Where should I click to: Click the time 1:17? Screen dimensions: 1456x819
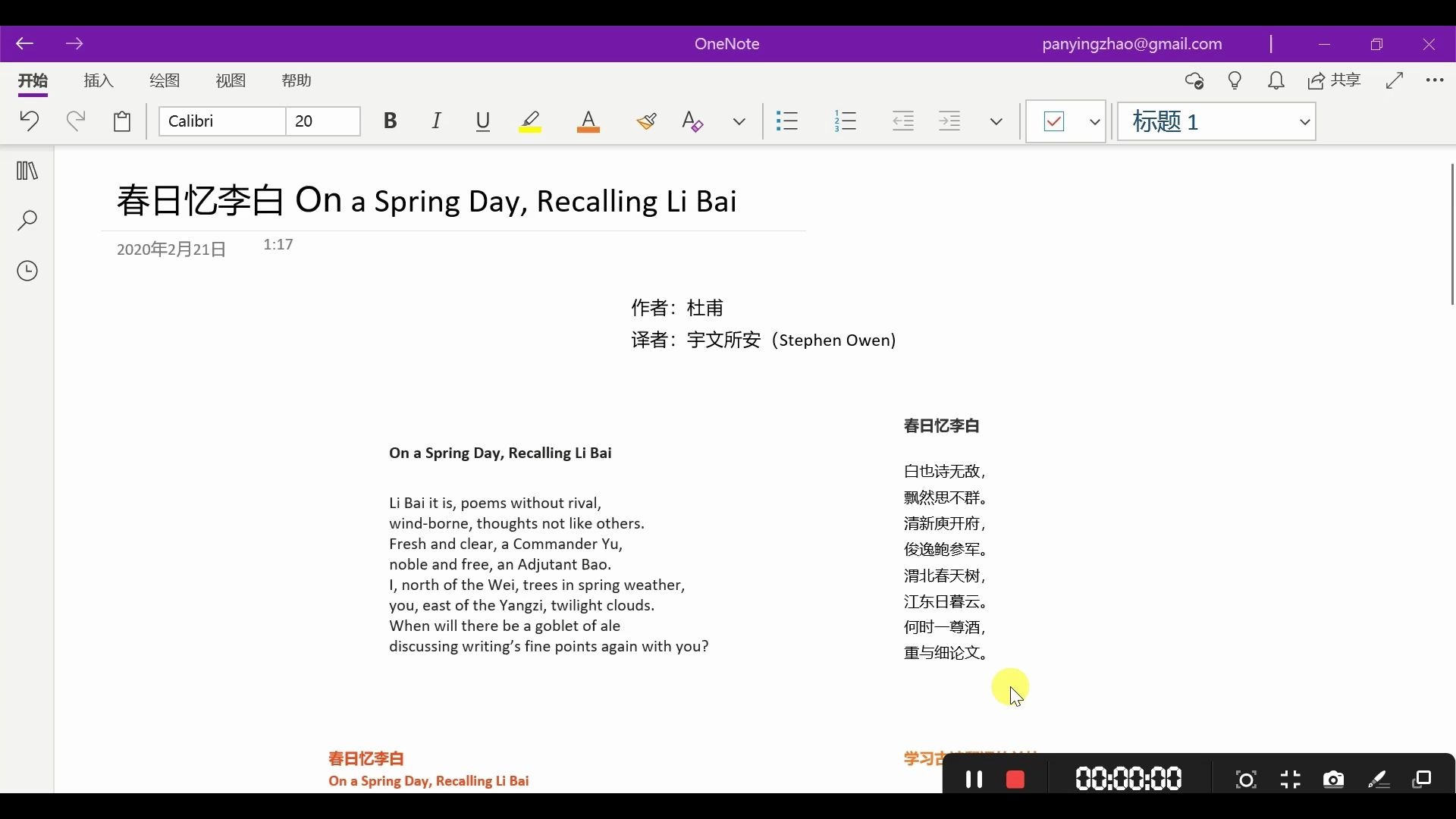(x=278, y=244)
